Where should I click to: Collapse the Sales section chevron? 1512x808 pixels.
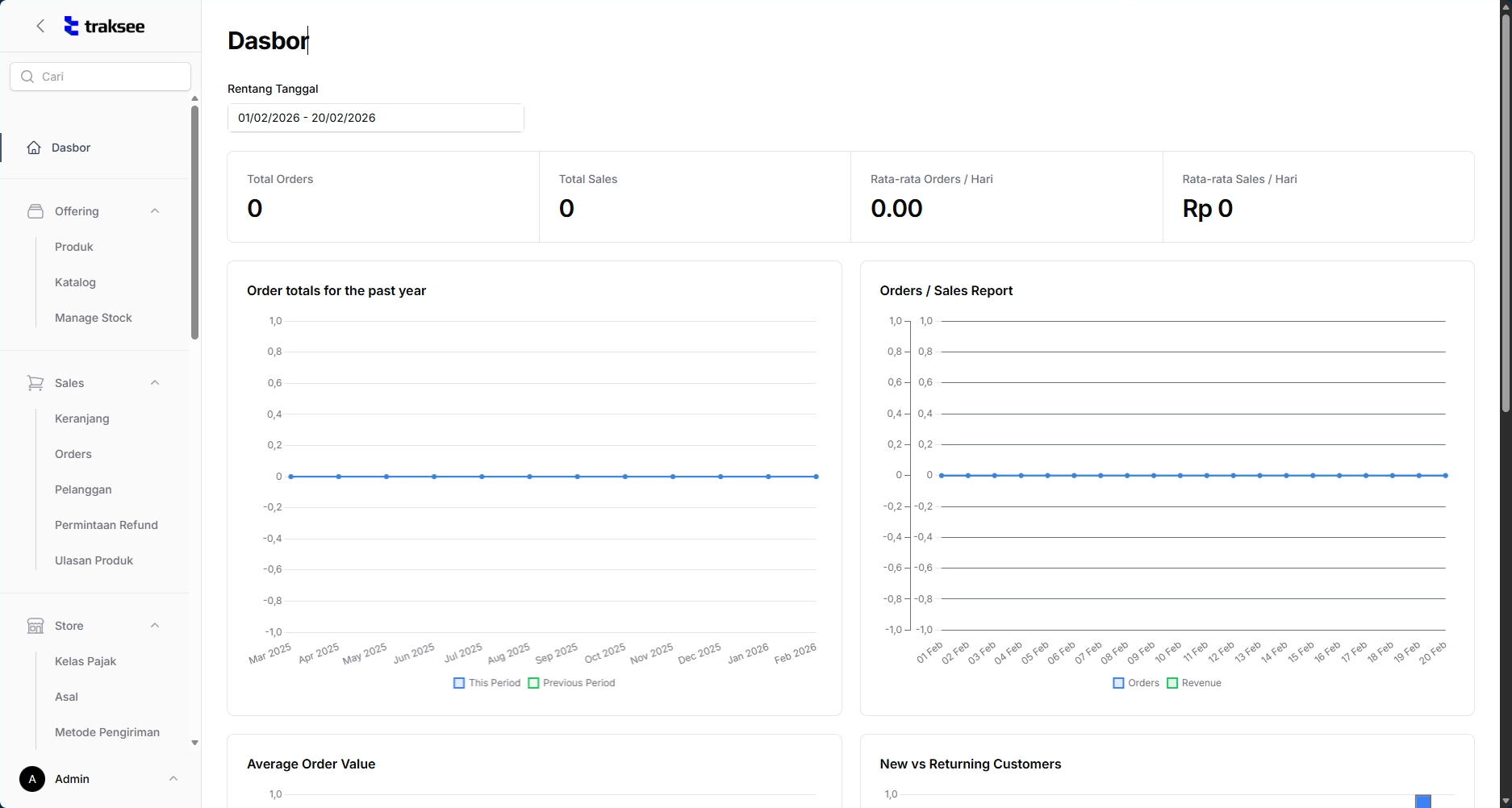(x=155, y=383)
